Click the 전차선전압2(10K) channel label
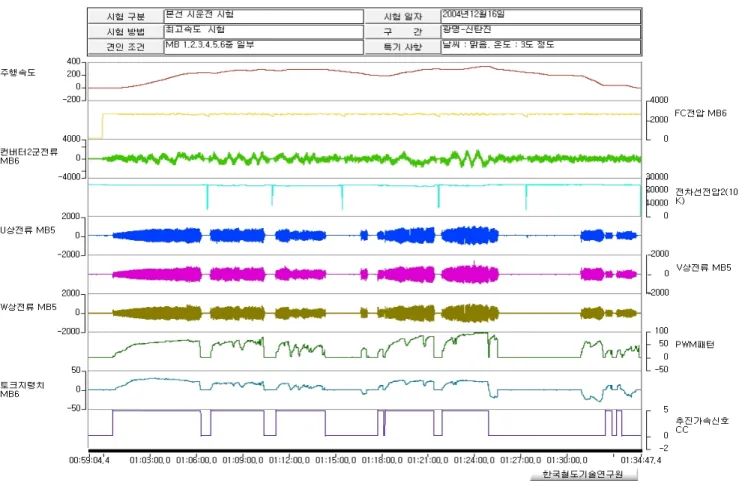Viewport: 739px width, 481px height. coord(706,196)
